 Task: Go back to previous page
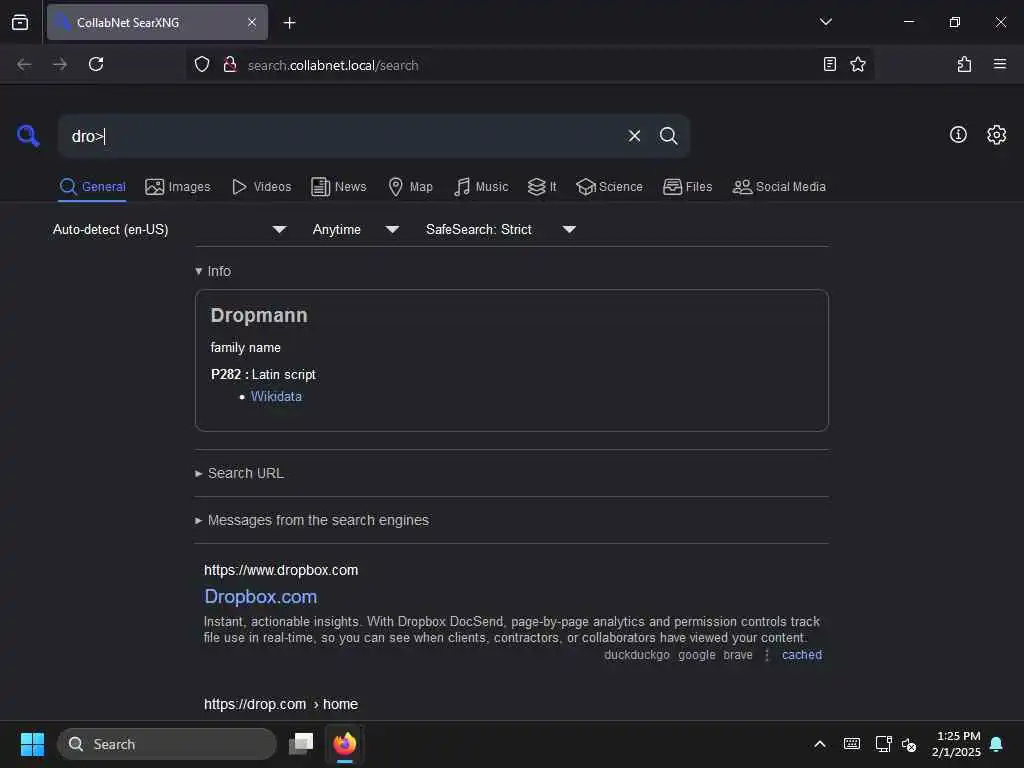coord(24,64)
